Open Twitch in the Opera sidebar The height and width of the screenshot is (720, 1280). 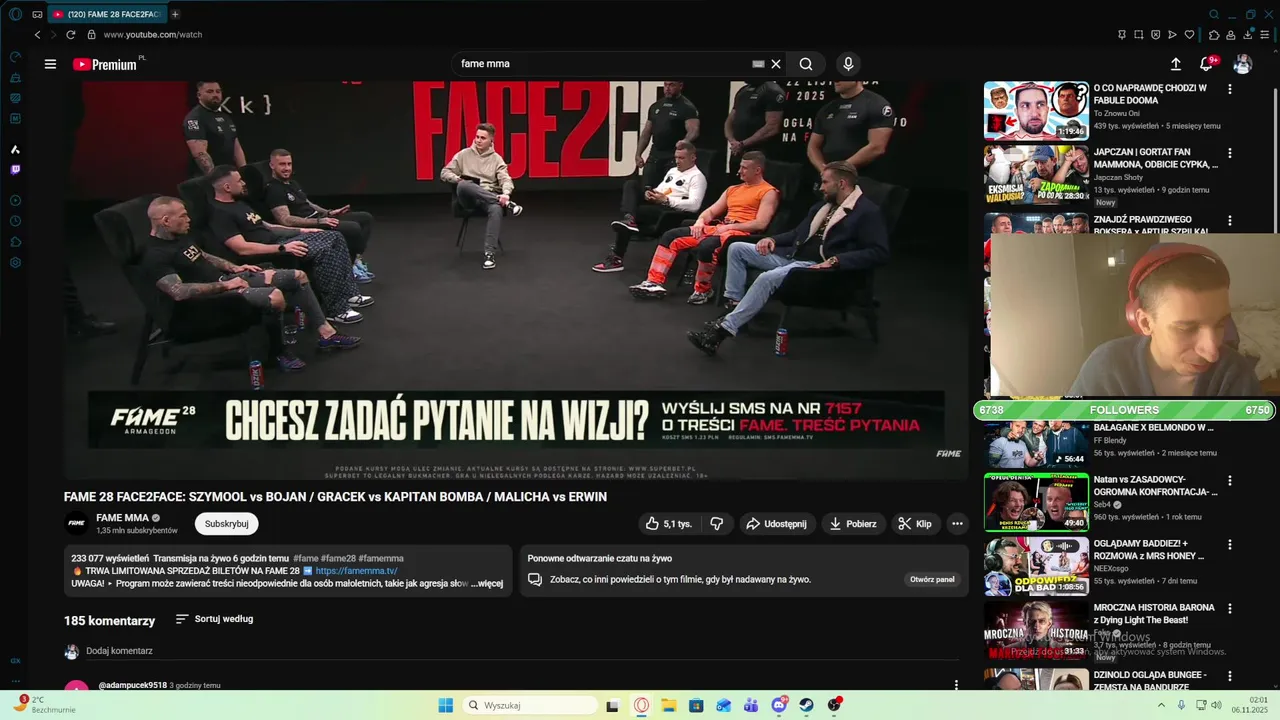pyautogui.click(x=15, y=170)
